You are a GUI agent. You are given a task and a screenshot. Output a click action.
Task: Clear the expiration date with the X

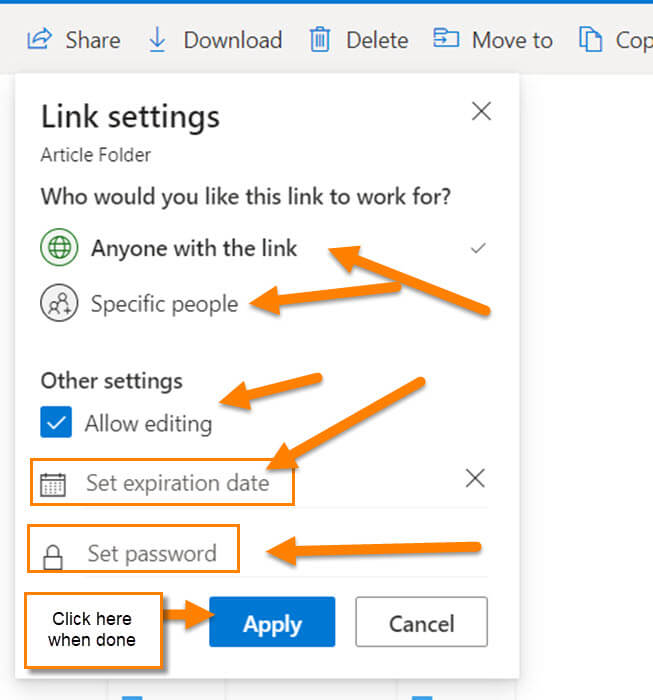click(475, 479)
